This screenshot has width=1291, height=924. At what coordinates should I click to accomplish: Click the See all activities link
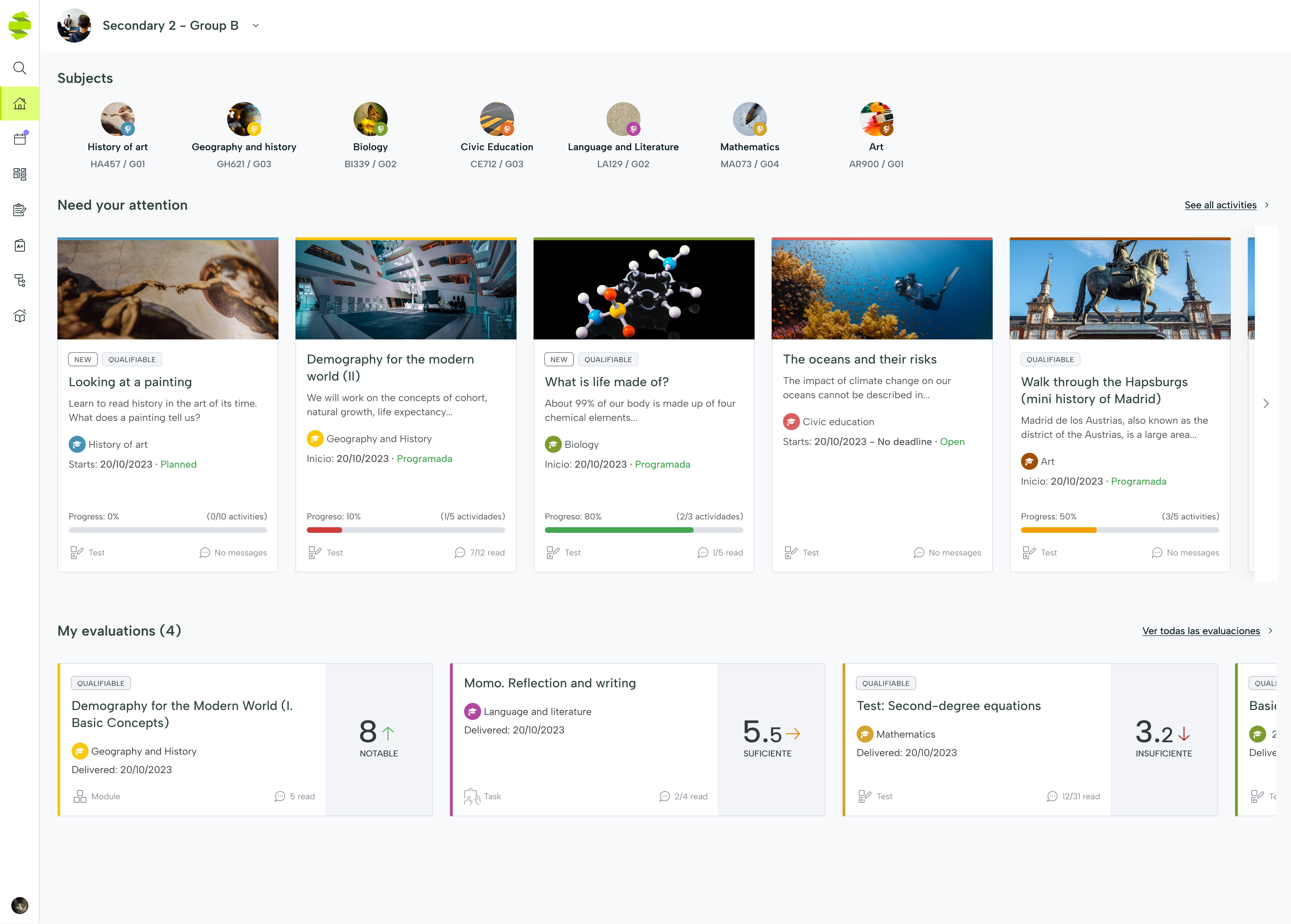(1220, 205)
